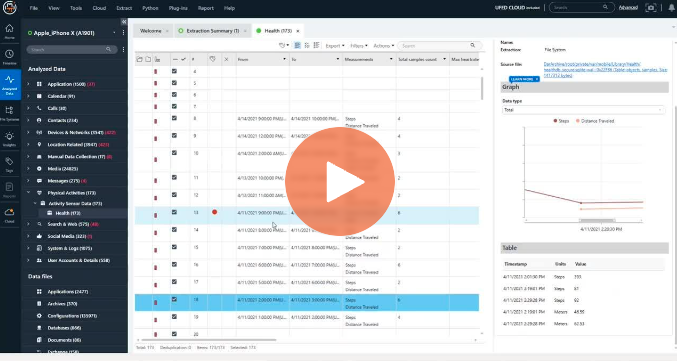Click the tag column header icon
The height and width of the screenshot is (361, 677).
click(x=212, y=59)
